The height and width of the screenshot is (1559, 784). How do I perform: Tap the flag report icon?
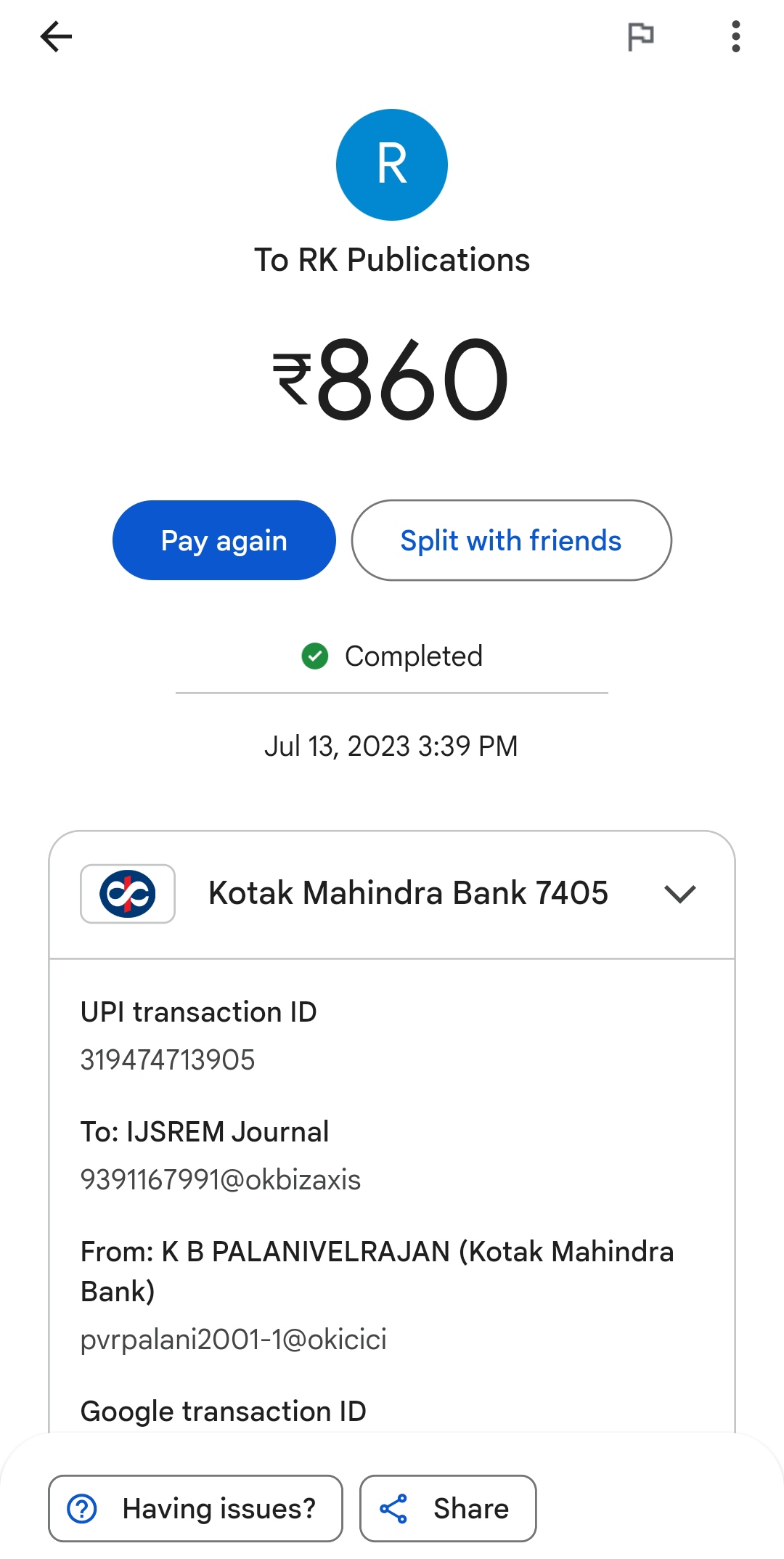coord(640,36)
